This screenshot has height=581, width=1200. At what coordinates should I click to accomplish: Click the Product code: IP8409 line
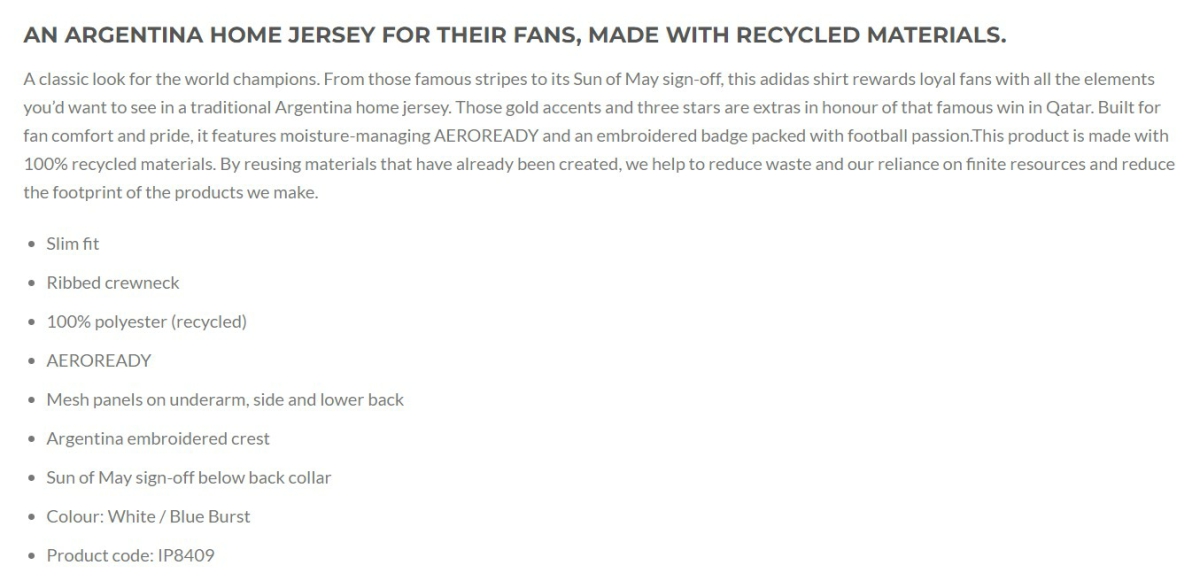point(130,556)
